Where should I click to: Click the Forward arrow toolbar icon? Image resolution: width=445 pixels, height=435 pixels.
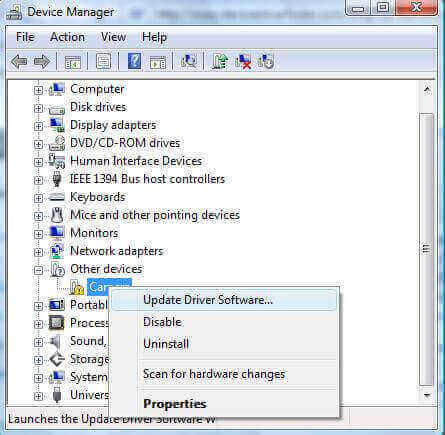tap(42, 62)
